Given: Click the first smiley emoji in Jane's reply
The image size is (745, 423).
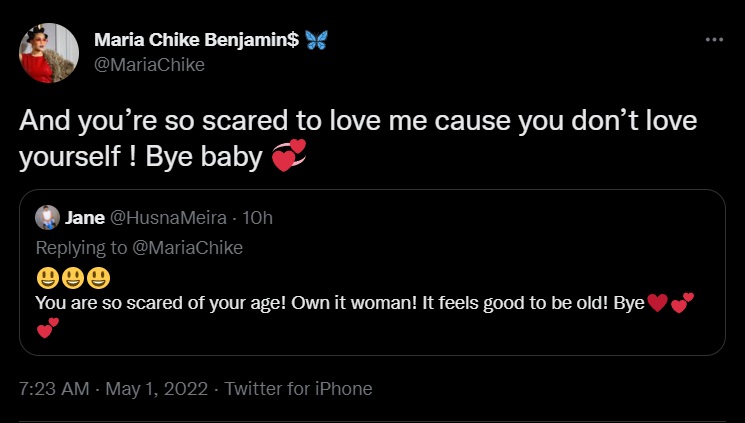Looking at the screenshot, I should click(47, 278).
